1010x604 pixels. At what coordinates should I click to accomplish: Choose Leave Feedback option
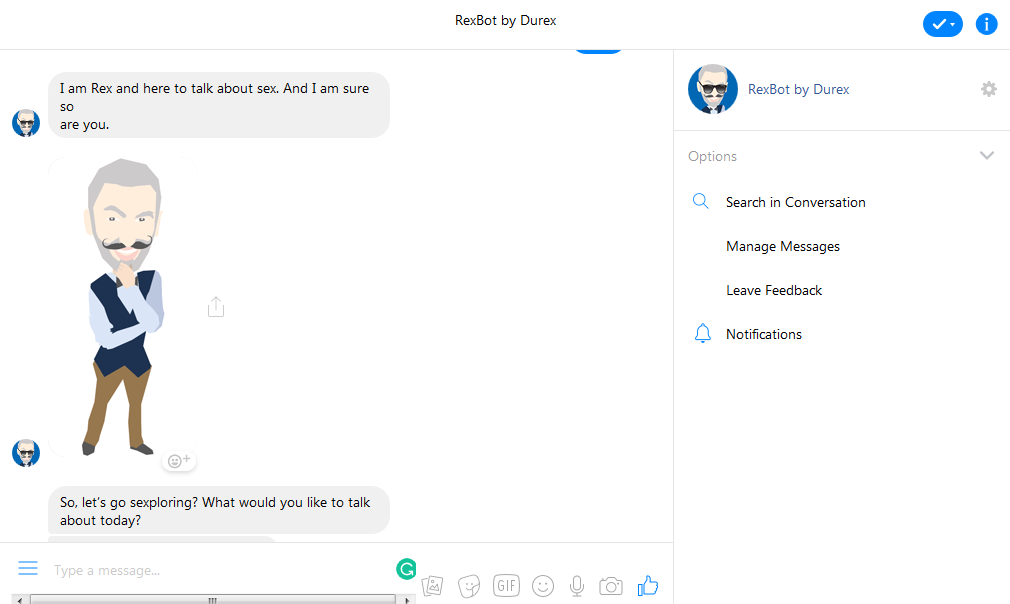coord(774,290)
